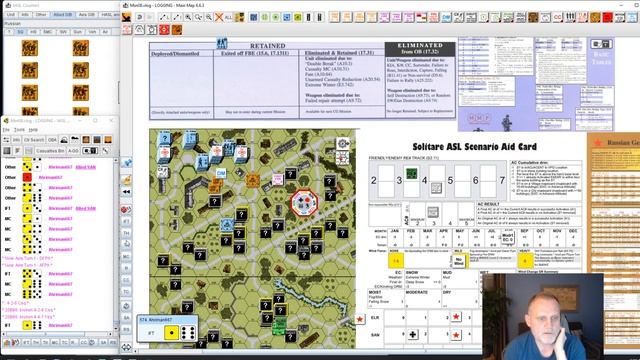Image resolution: width=640 pixels, height=360 pixels.
Task: Click the red X ALL clear button
Action: point(223,17)
